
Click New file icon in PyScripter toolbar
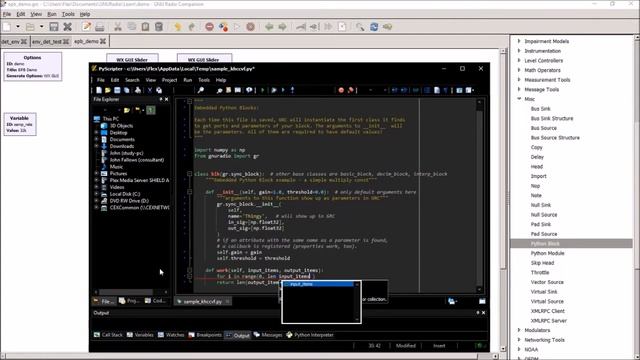point(99,90)
